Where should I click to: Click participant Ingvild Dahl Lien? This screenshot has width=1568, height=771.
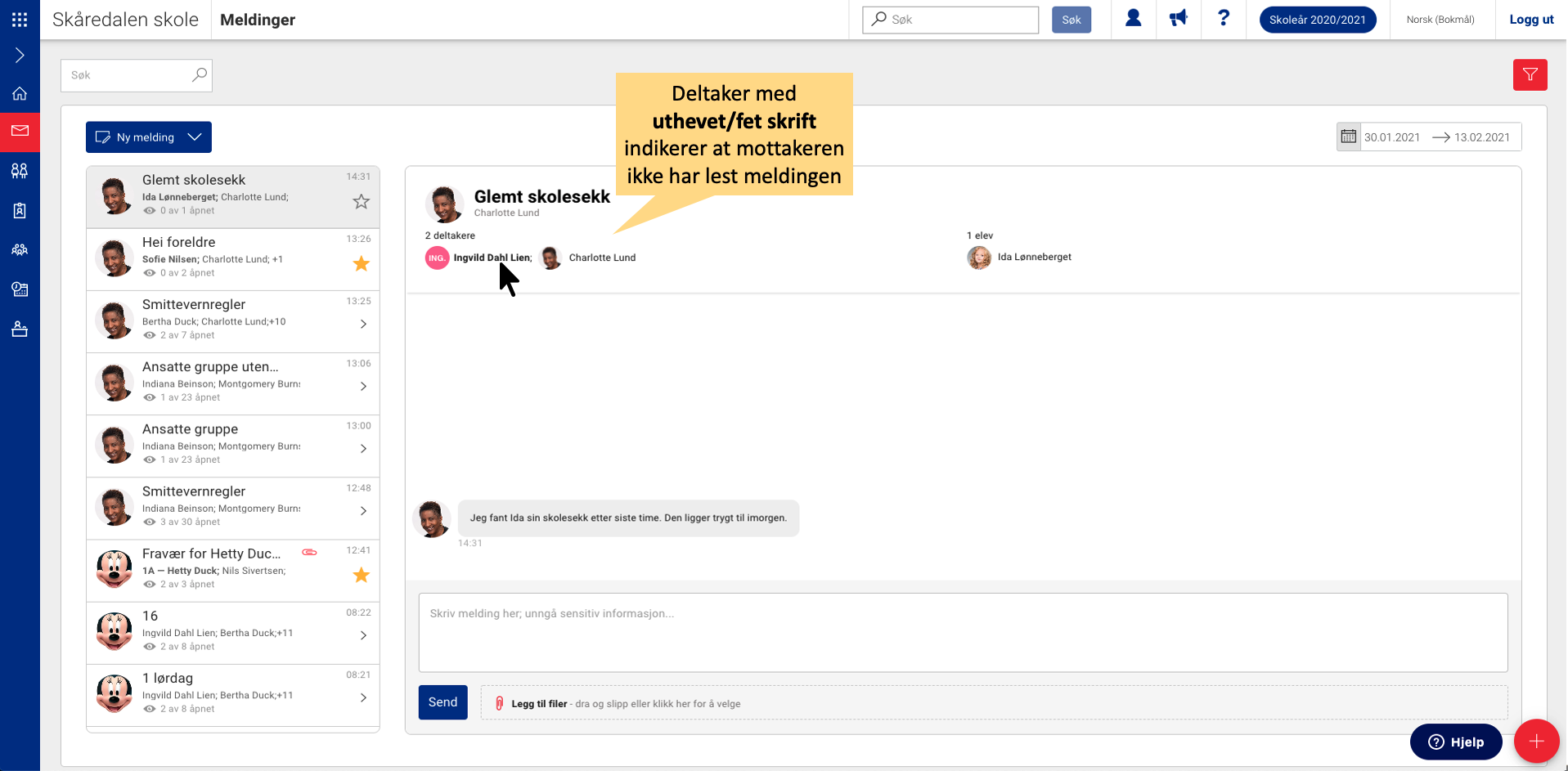492,258
